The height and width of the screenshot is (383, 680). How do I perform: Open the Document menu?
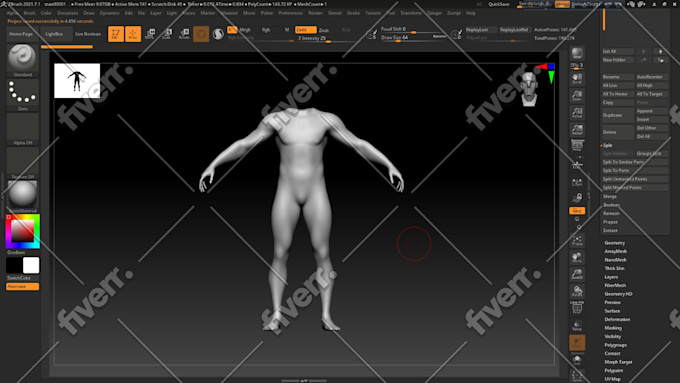67,13
